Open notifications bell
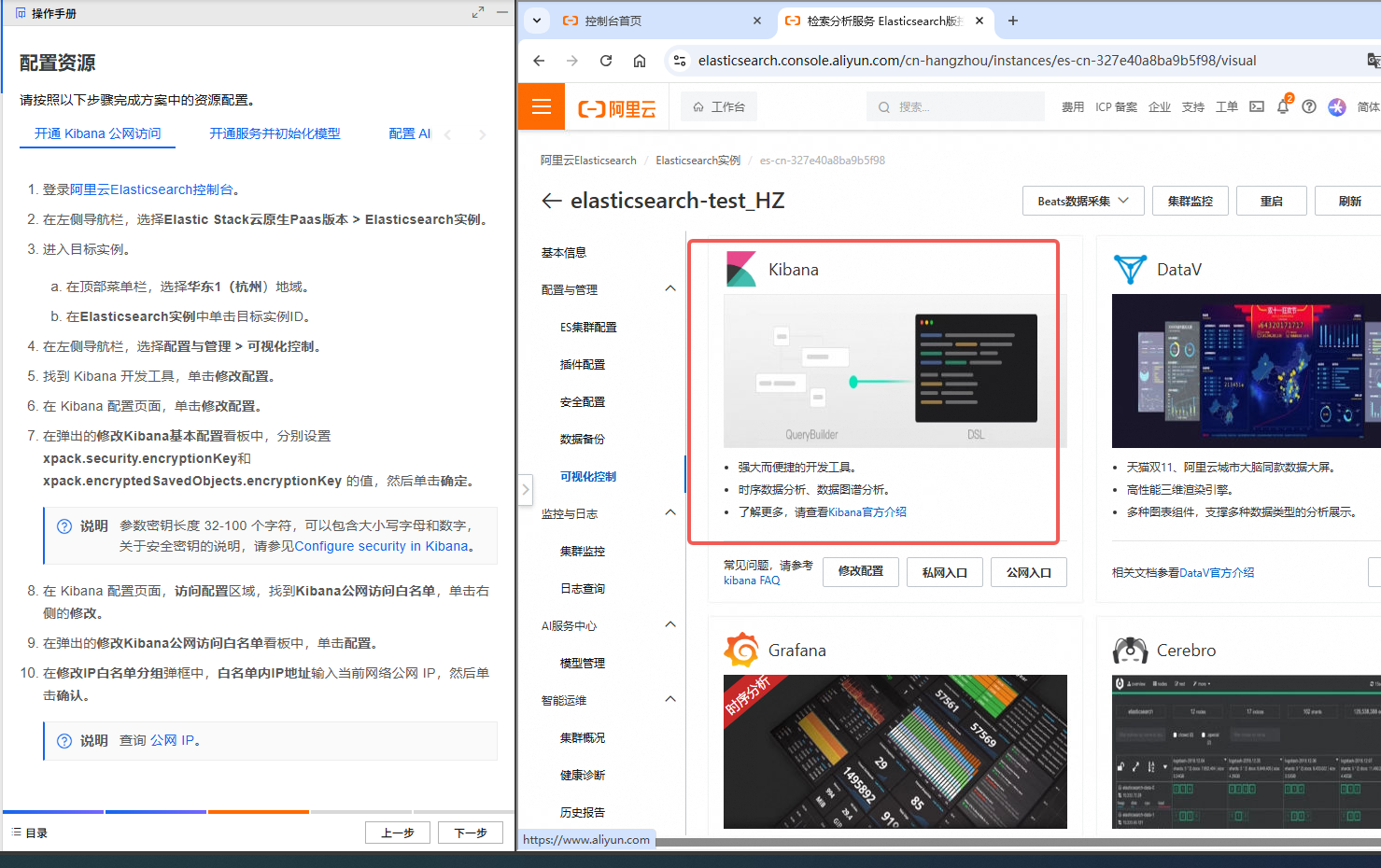 pyautogui.click(x=1283, y=107)
